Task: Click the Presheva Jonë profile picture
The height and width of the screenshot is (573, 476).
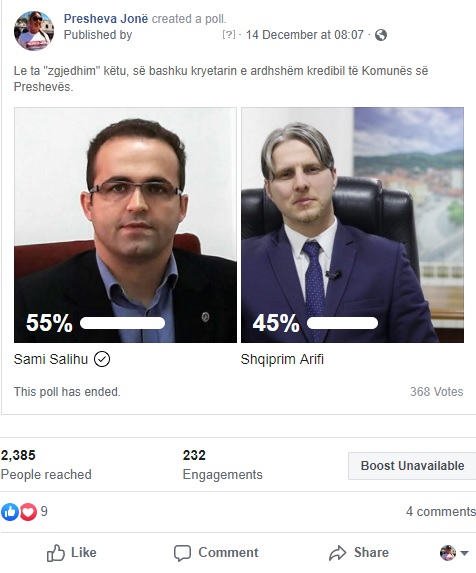Action: click(x=34, y=31)
